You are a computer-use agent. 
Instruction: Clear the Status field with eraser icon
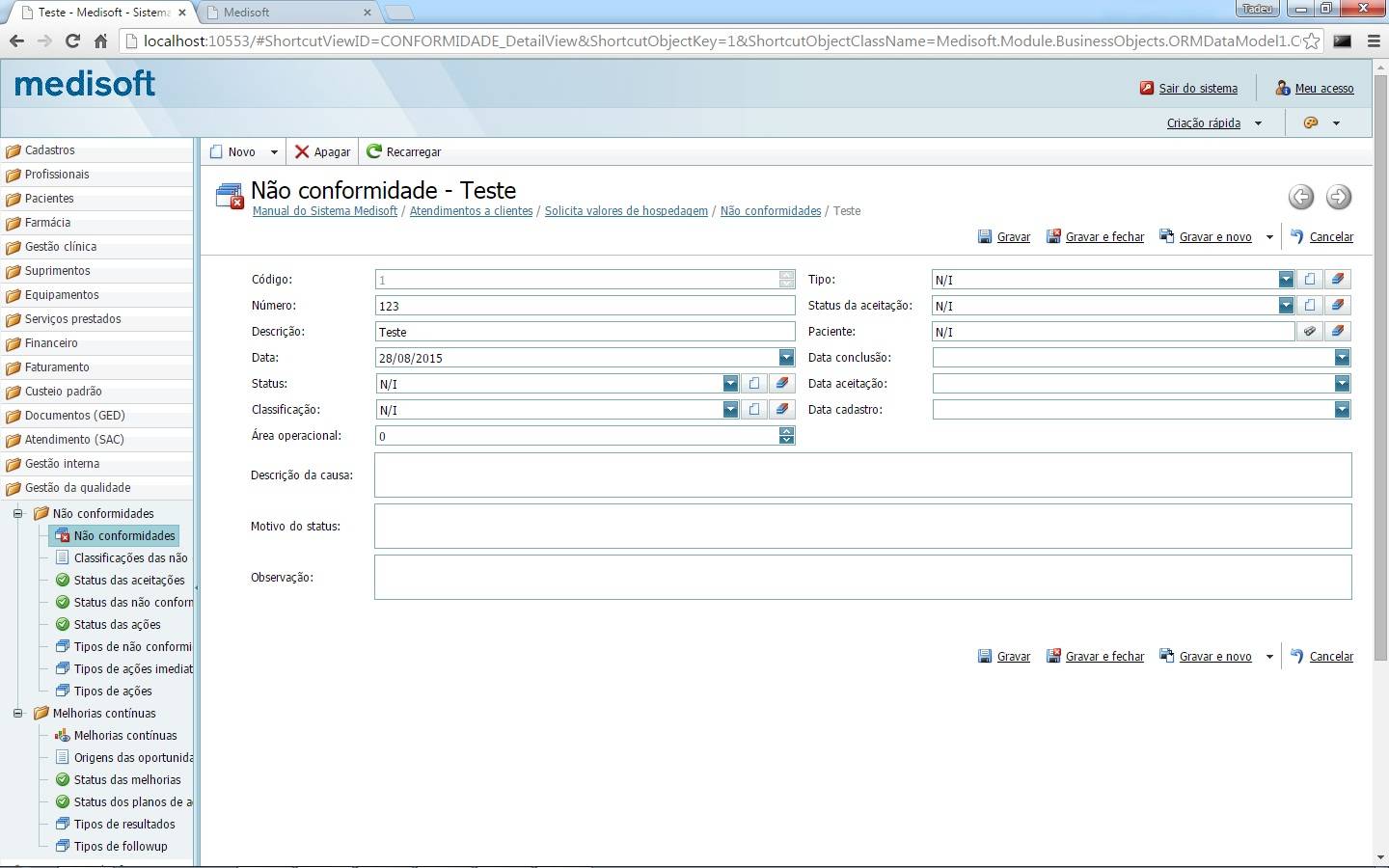(x=782, y=384)
